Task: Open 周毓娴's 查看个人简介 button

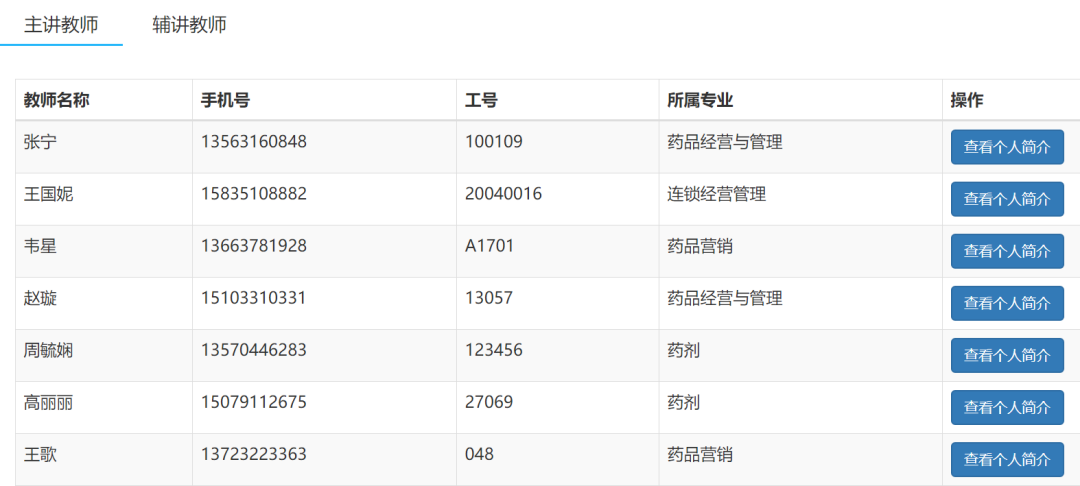Action: coord(1007,356)
